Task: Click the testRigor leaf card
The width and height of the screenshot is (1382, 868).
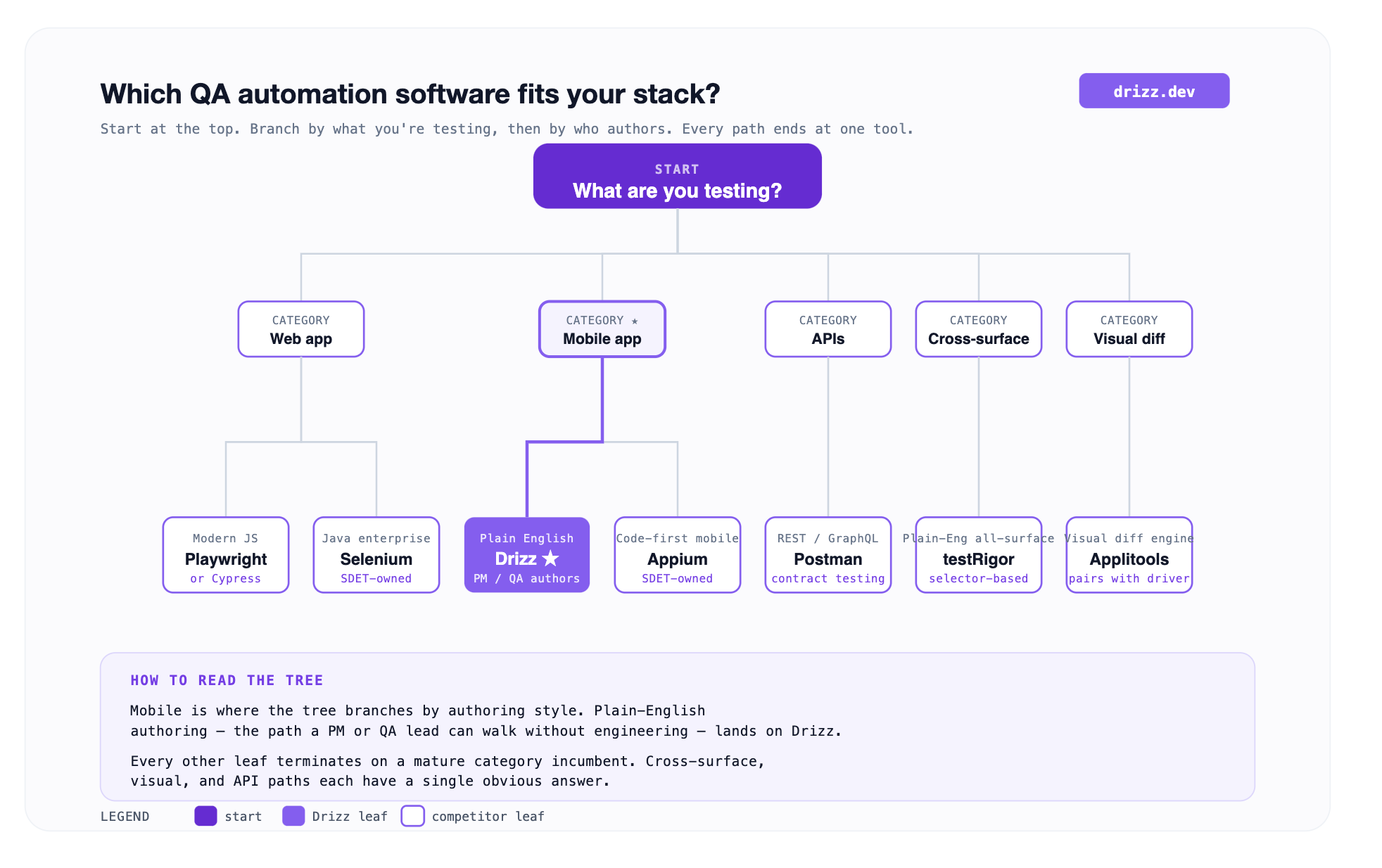Action: (x=979, y=555)
